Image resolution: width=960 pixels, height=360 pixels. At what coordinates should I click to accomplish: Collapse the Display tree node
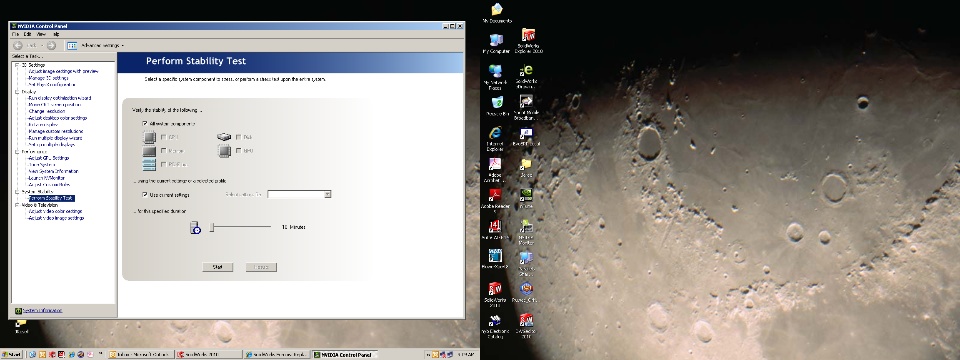(x=17, y=92)
